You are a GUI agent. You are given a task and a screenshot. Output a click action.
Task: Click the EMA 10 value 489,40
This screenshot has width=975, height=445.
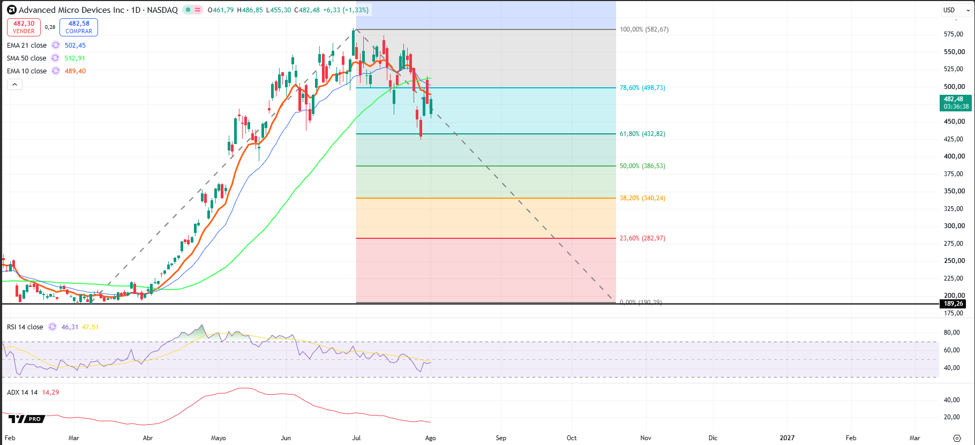tap(75, 71)
